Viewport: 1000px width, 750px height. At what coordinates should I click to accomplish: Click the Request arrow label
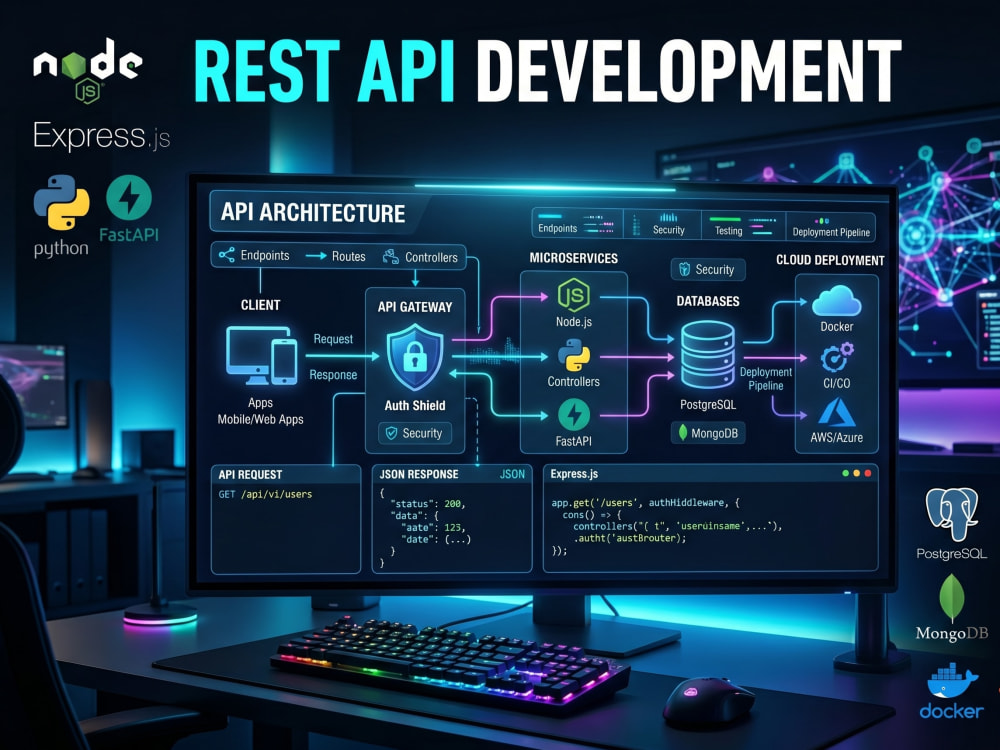coord(333,339)
